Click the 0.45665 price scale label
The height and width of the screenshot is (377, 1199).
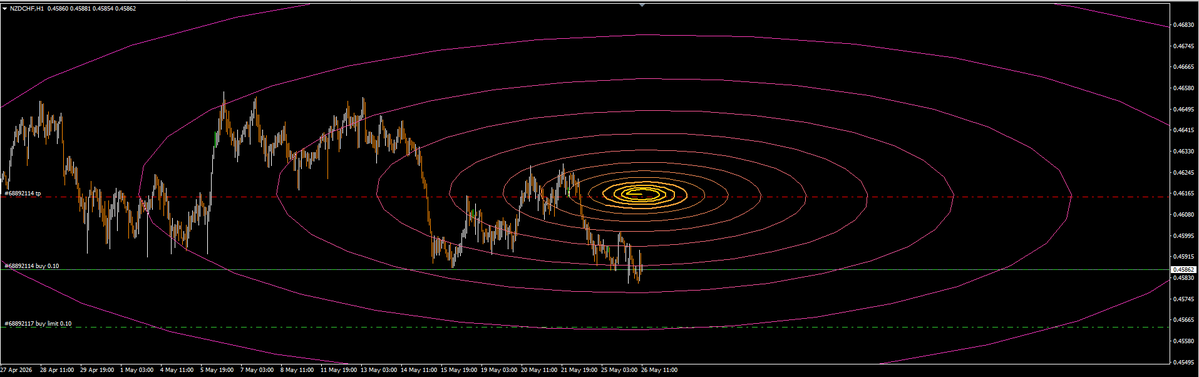(1184, 320)
